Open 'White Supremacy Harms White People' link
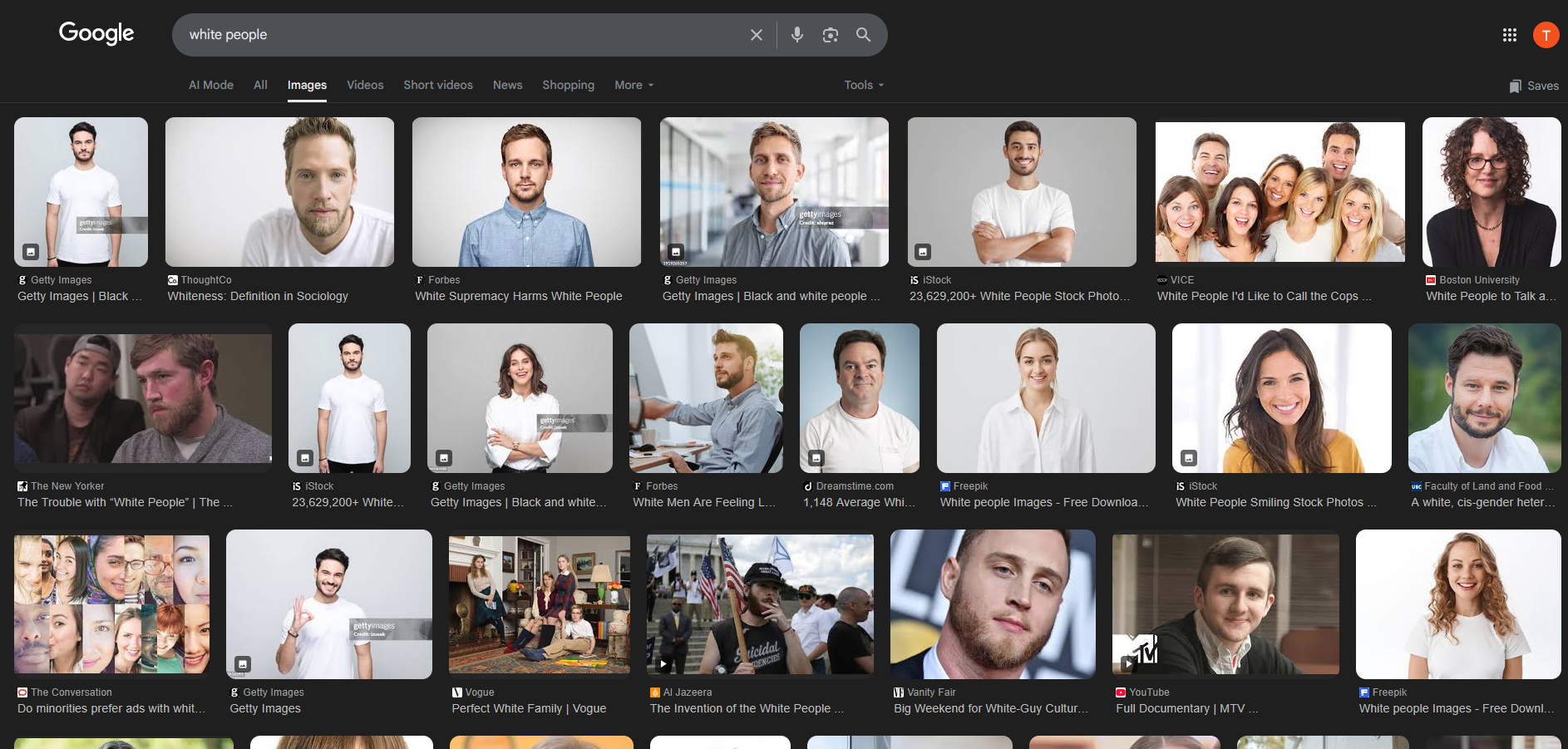The image size is (1568, 749). click(519, 296)
